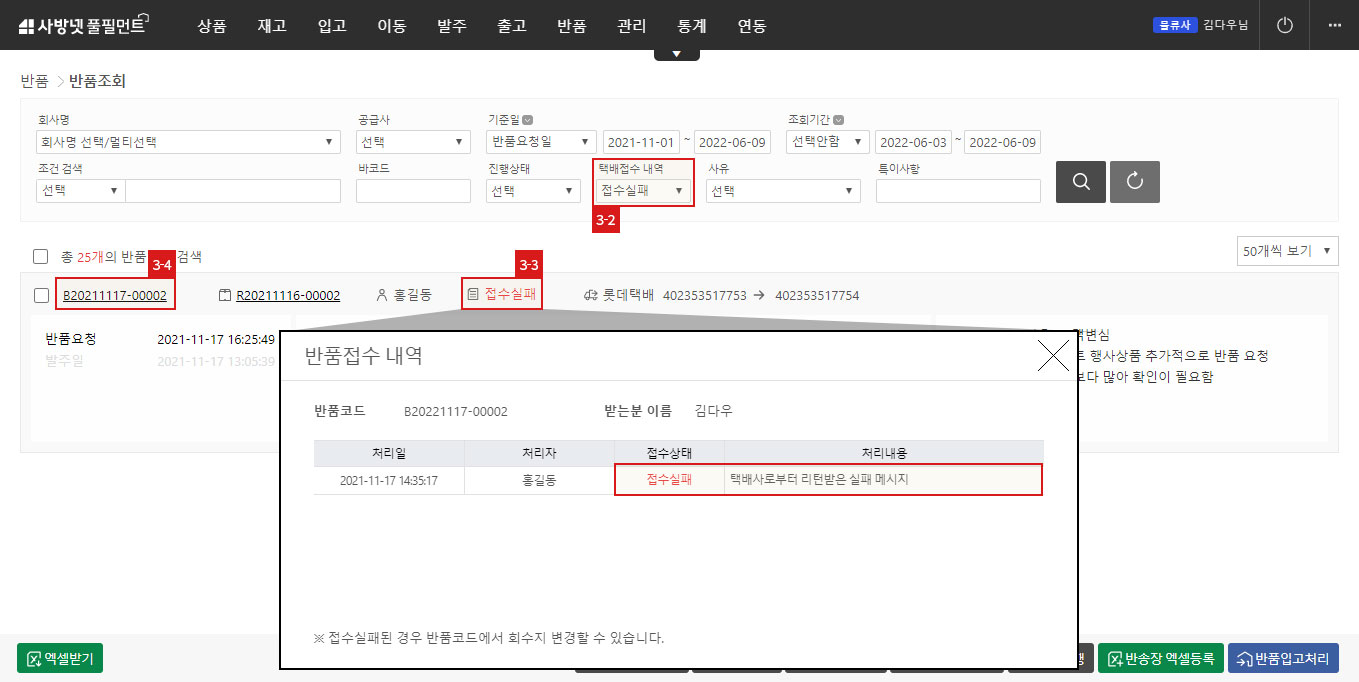1359x682 pixels.
Task: Click the search magnifier icon to run query
Action: 1081,181
